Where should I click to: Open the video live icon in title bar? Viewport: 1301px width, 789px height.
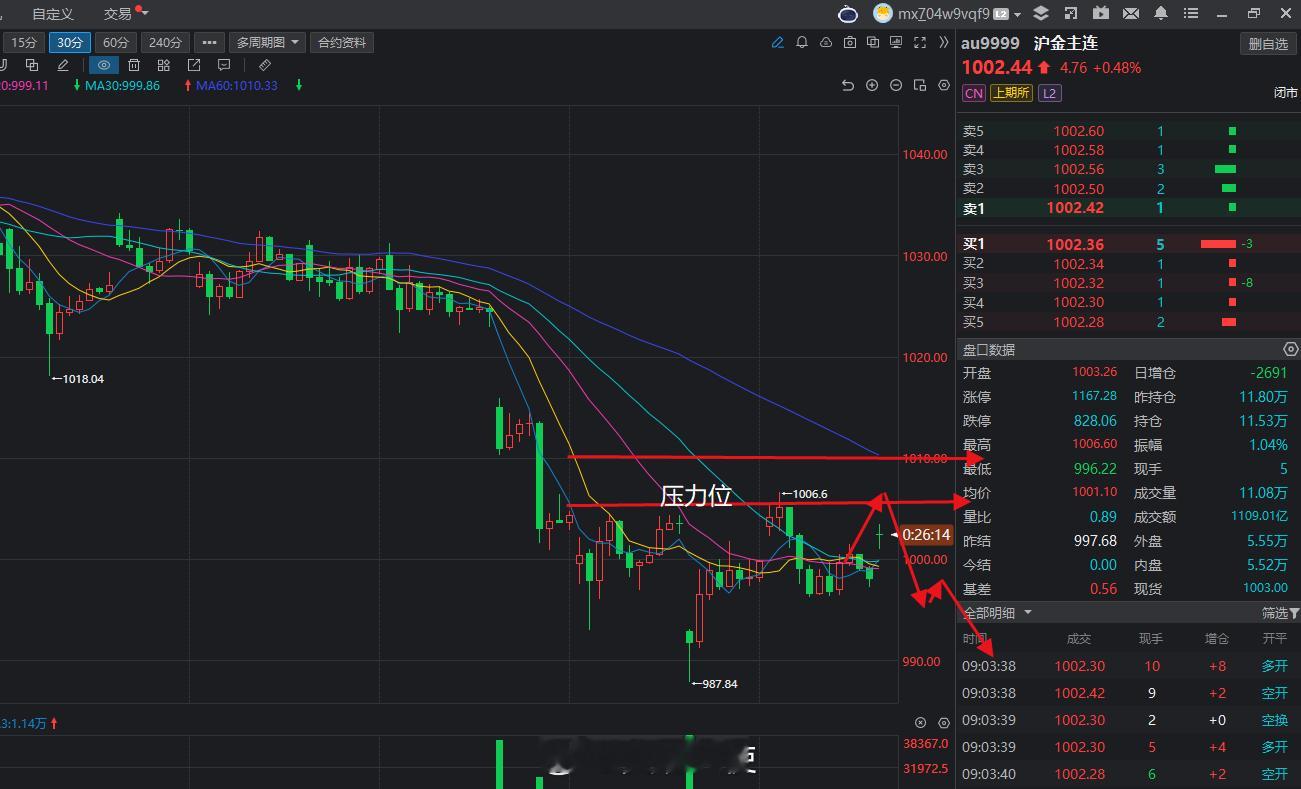click(1101, 13)
